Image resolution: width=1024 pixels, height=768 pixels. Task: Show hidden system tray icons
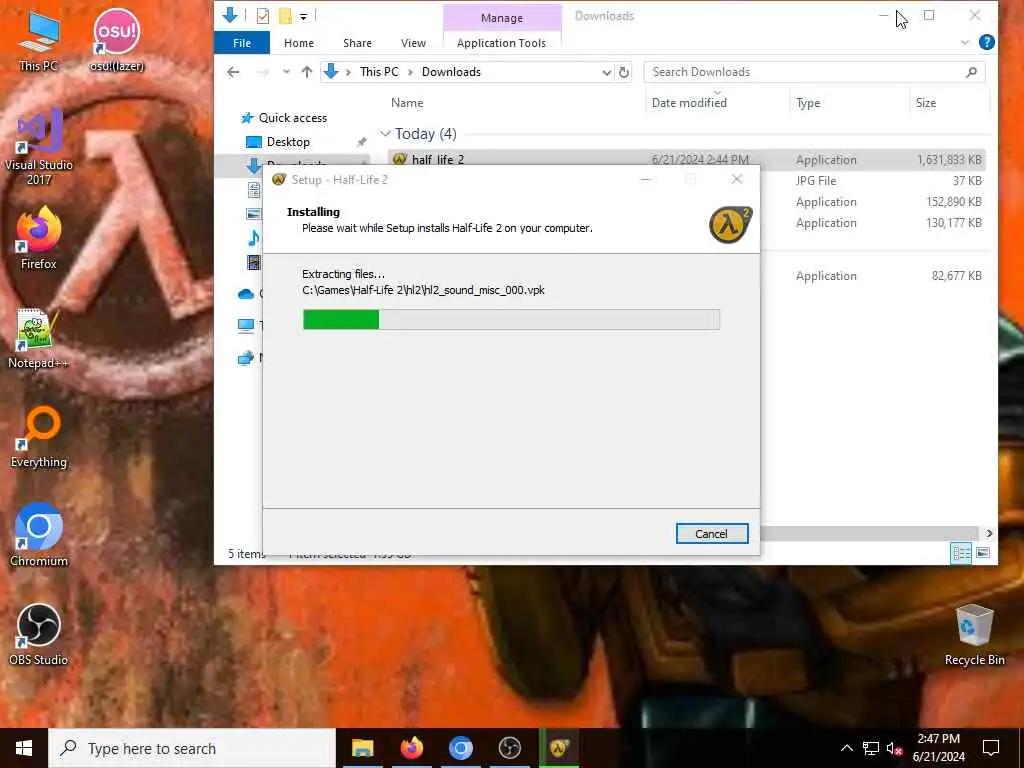tap(846, 748)
